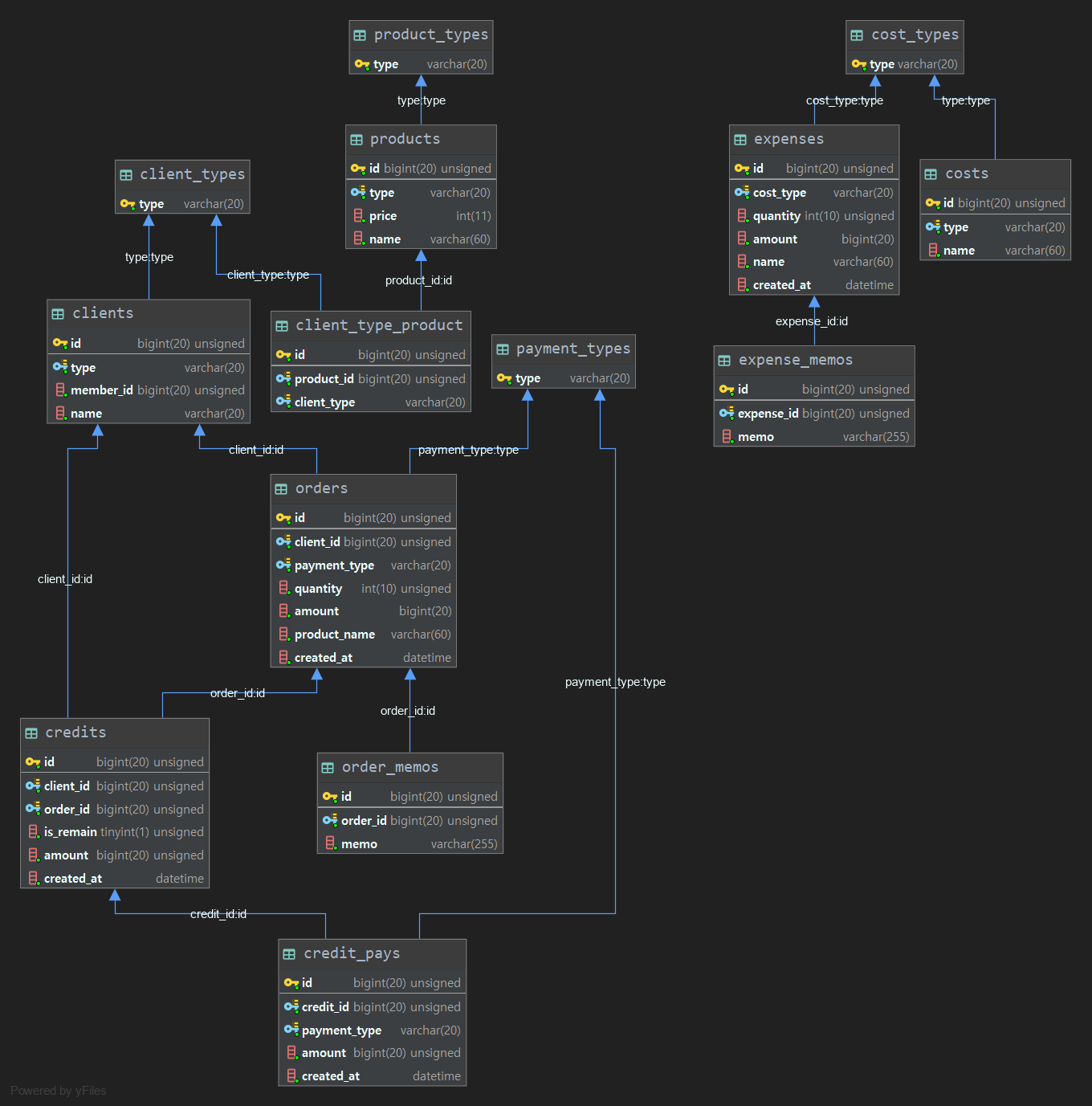1092x1106 pixels.
Task: Select the orders table title
Action: (x=322, y=488)
